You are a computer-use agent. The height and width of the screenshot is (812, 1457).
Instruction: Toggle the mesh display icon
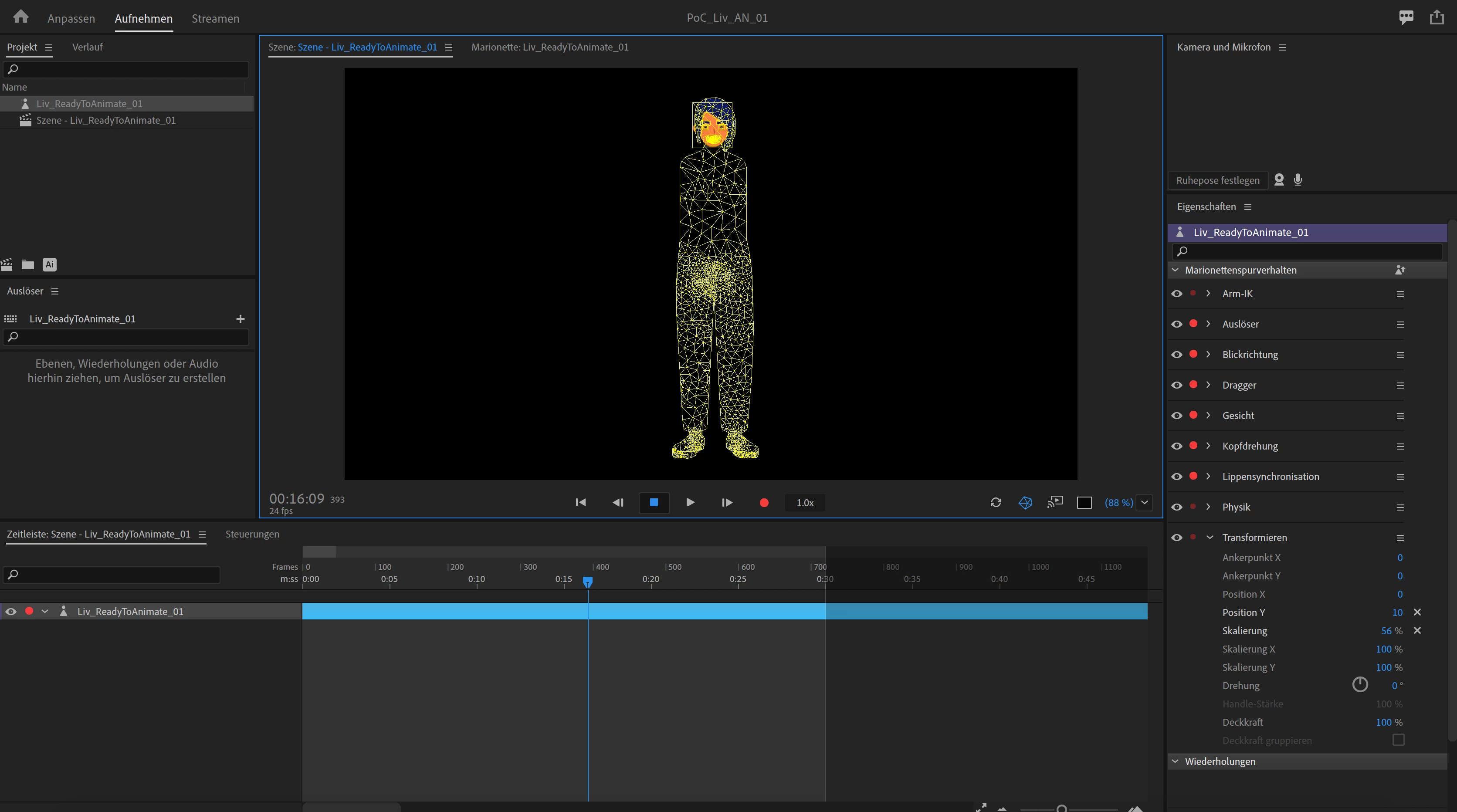tap(1026, 503)
